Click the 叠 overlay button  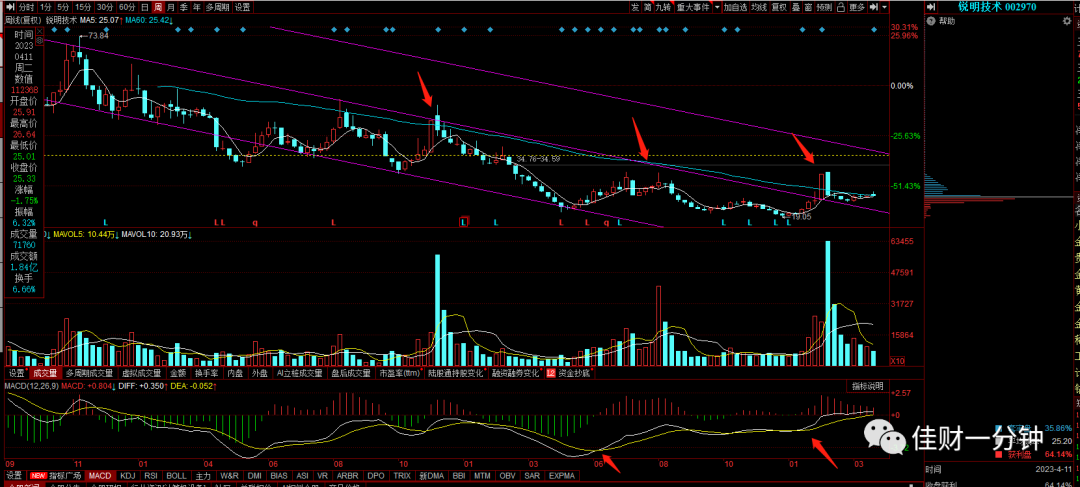796,7
